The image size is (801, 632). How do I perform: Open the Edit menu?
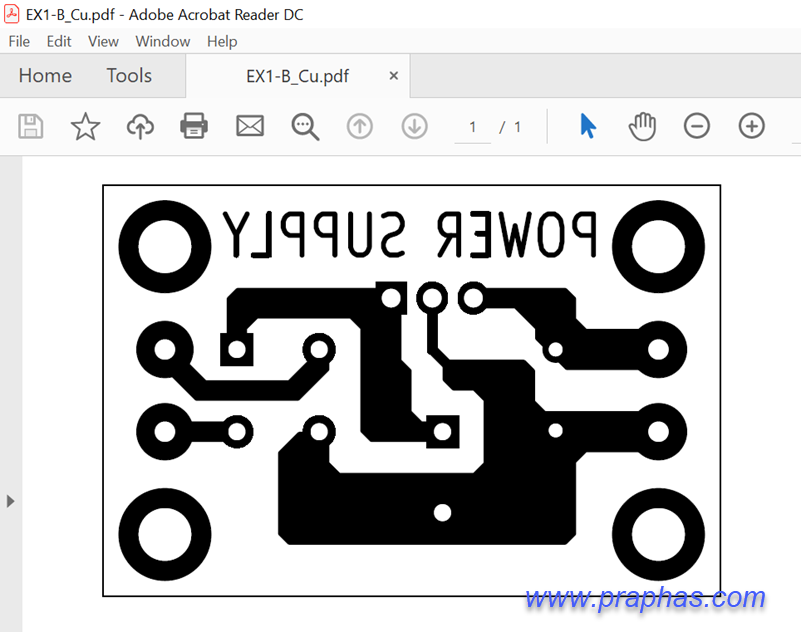(x=59, y=41)
